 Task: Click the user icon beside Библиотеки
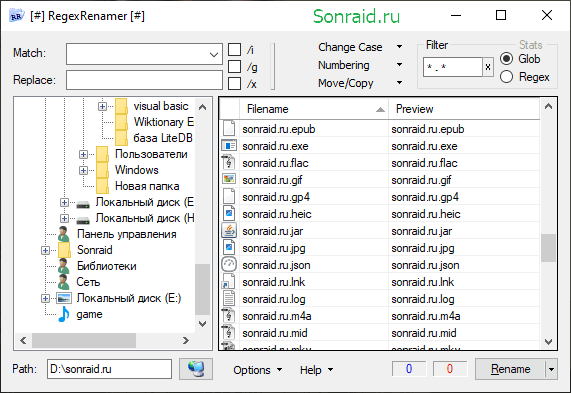[63, 266]
